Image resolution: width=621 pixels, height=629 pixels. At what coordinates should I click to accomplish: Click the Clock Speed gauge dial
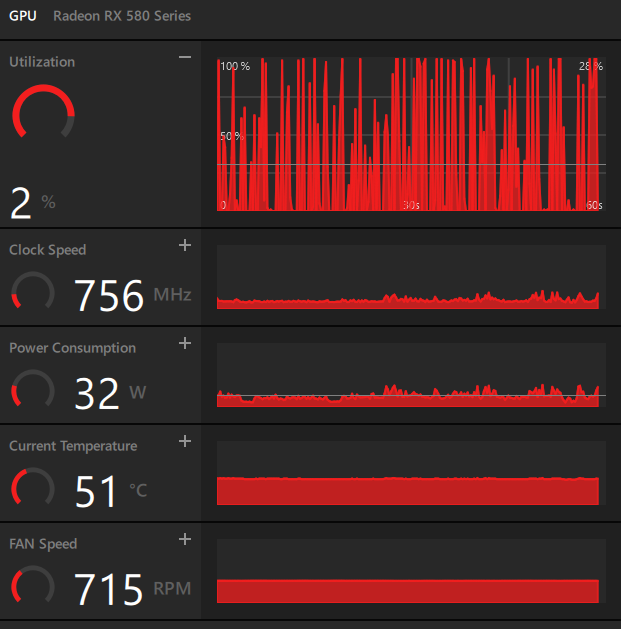[33, 290]
